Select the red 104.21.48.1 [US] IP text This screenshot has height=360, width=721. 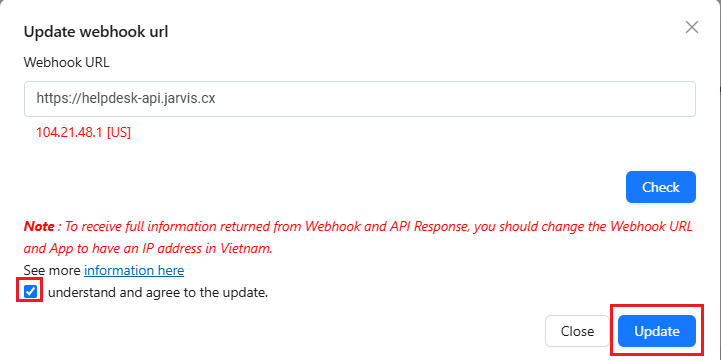[83, 133]
